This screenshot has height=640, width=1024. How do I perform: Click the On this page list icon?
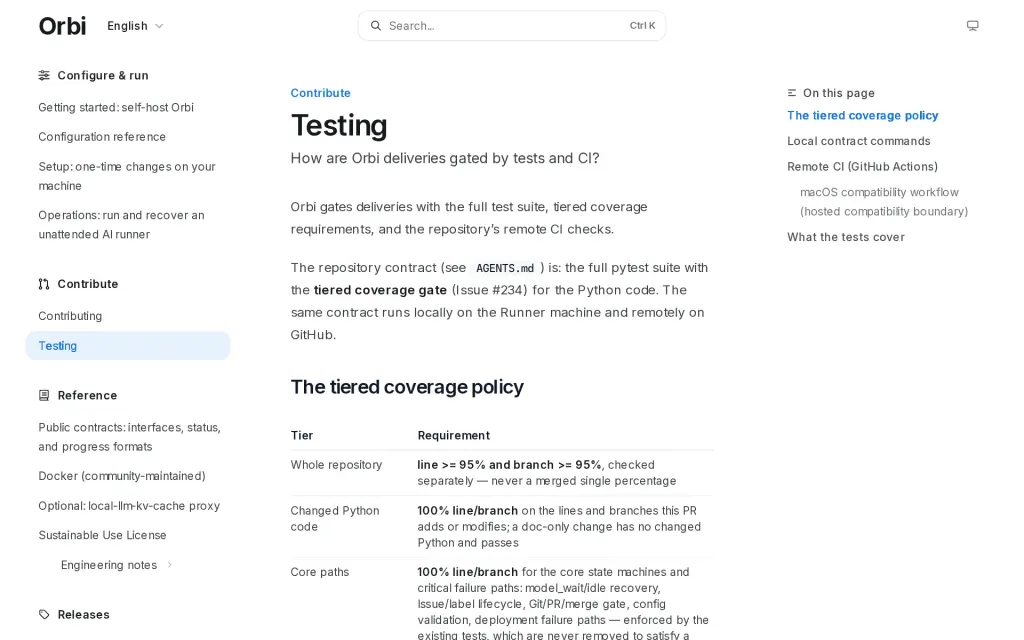(792, 93)
